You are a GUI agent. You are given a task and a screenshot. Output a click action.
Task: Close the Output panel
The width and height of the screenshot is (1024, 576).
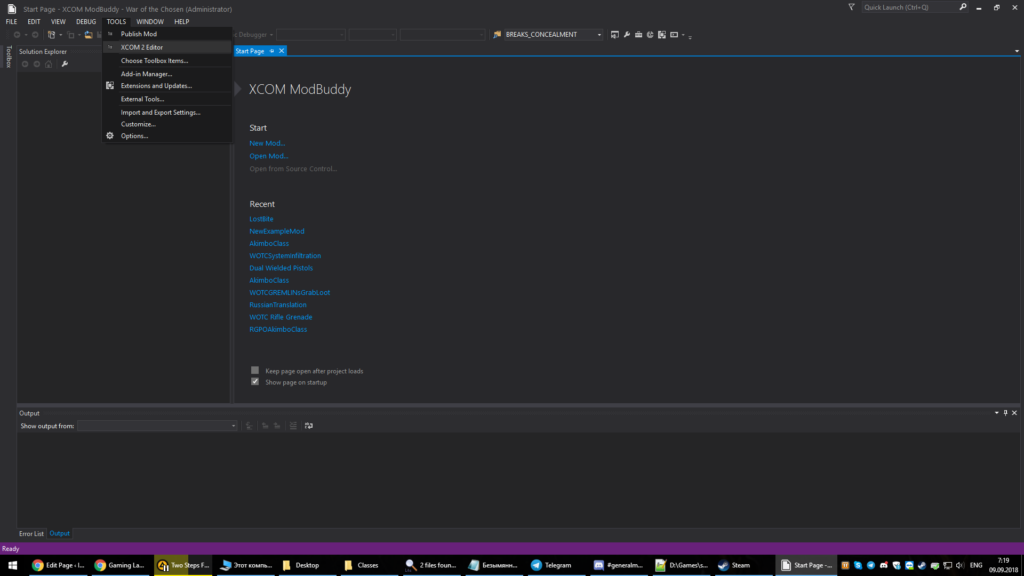pos(1014,413)
